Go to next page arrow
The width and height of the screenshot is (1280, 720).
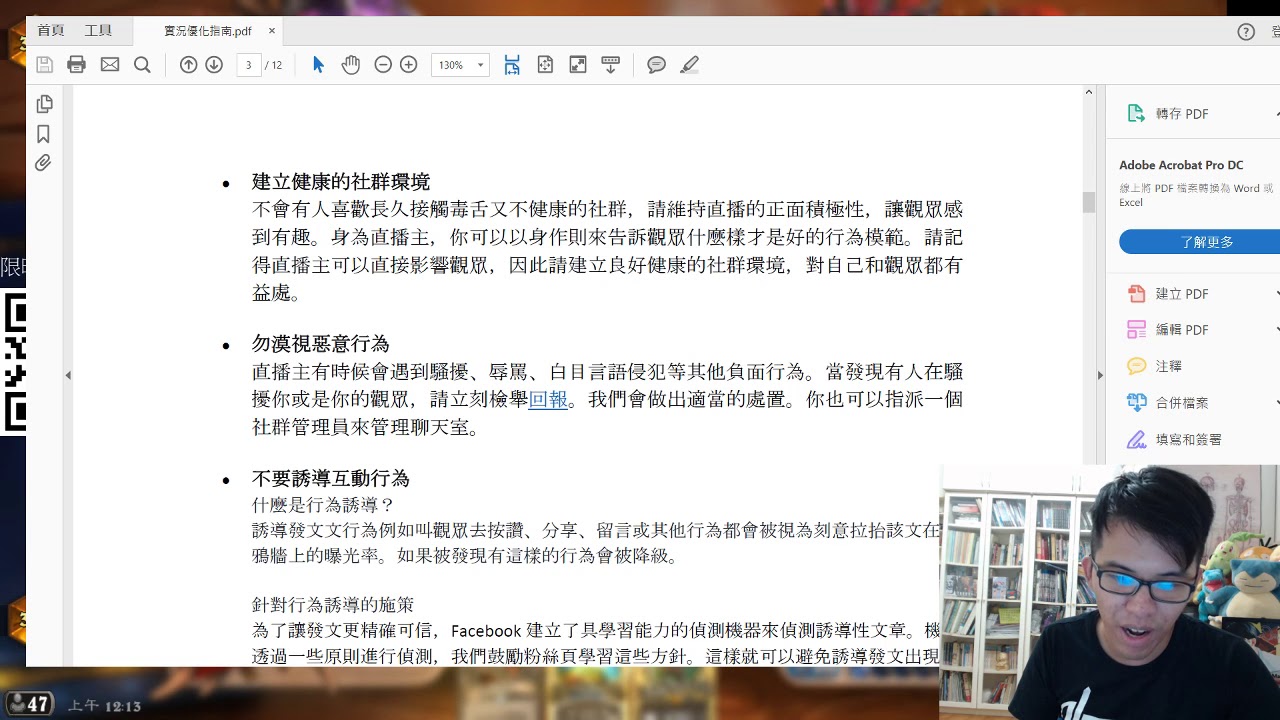(x=214, y=65)
